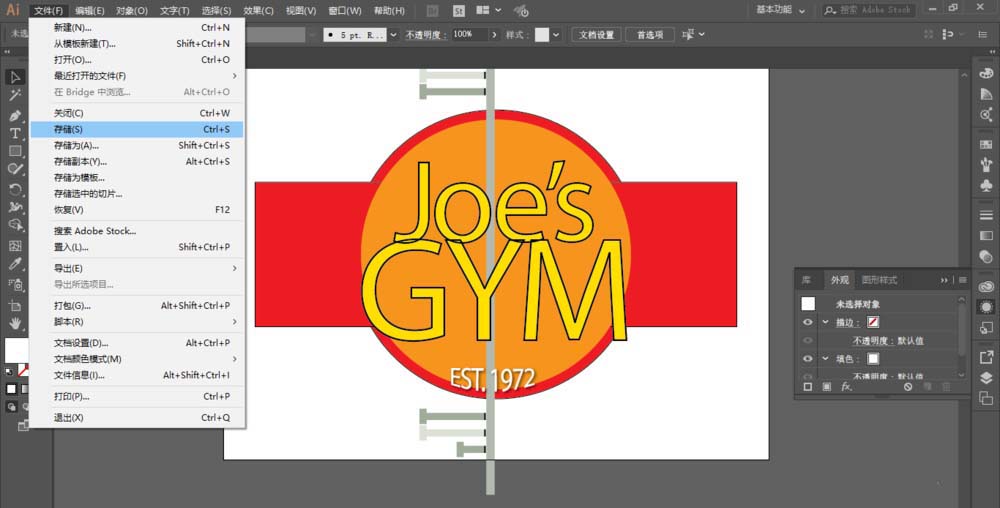The height and width of the screenshot is (508, 1000).
Task: Click the 文档设置 button
Action: (596, 35)
